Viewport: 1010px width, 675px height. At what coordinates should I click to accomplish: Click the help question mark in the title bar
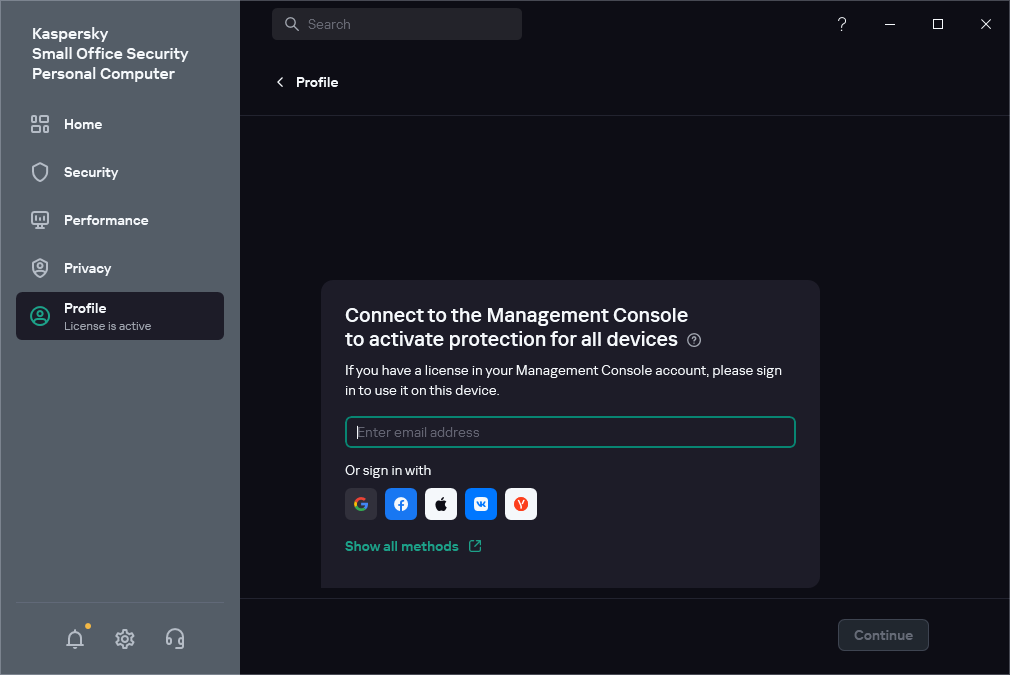pyautogui.click(x=841, y=23)
